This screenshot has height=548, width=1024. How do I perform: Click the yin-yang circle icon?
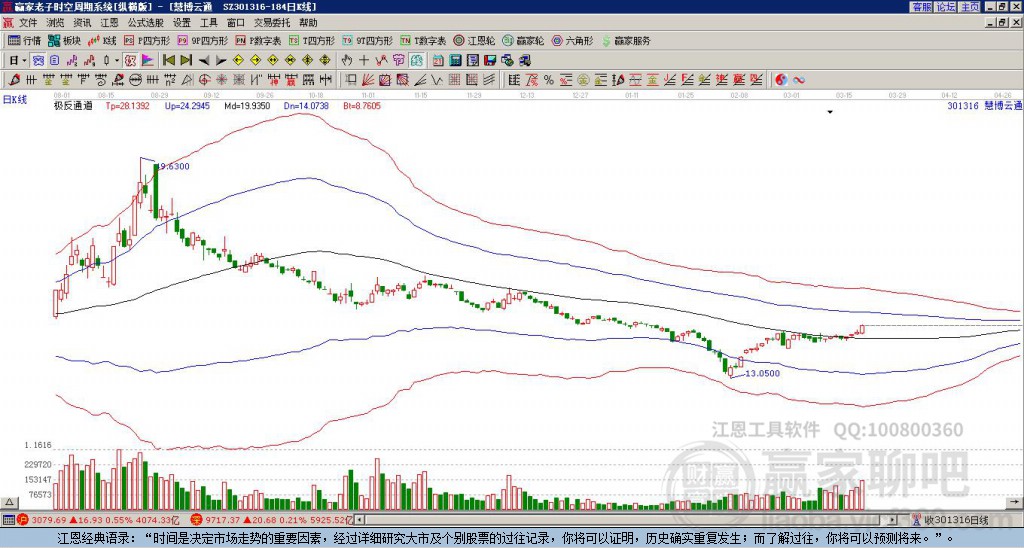[781, 80]
